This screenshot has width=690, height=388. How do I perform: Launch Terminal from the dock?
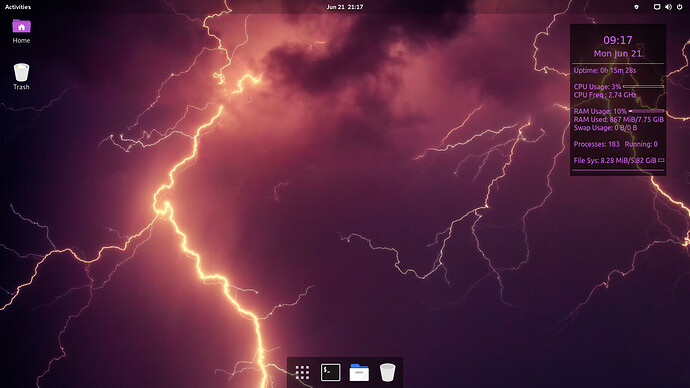(330, 372)
